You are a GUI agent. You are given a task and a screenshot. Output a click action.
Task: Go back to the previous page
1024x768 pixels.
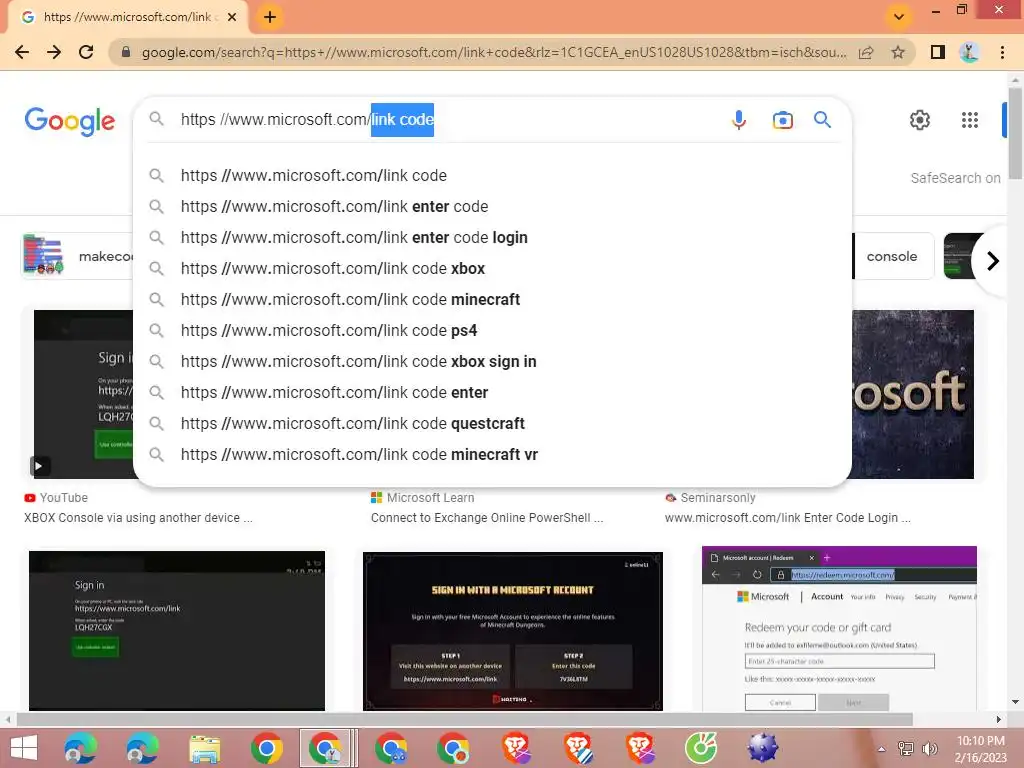tap(22, 52)
